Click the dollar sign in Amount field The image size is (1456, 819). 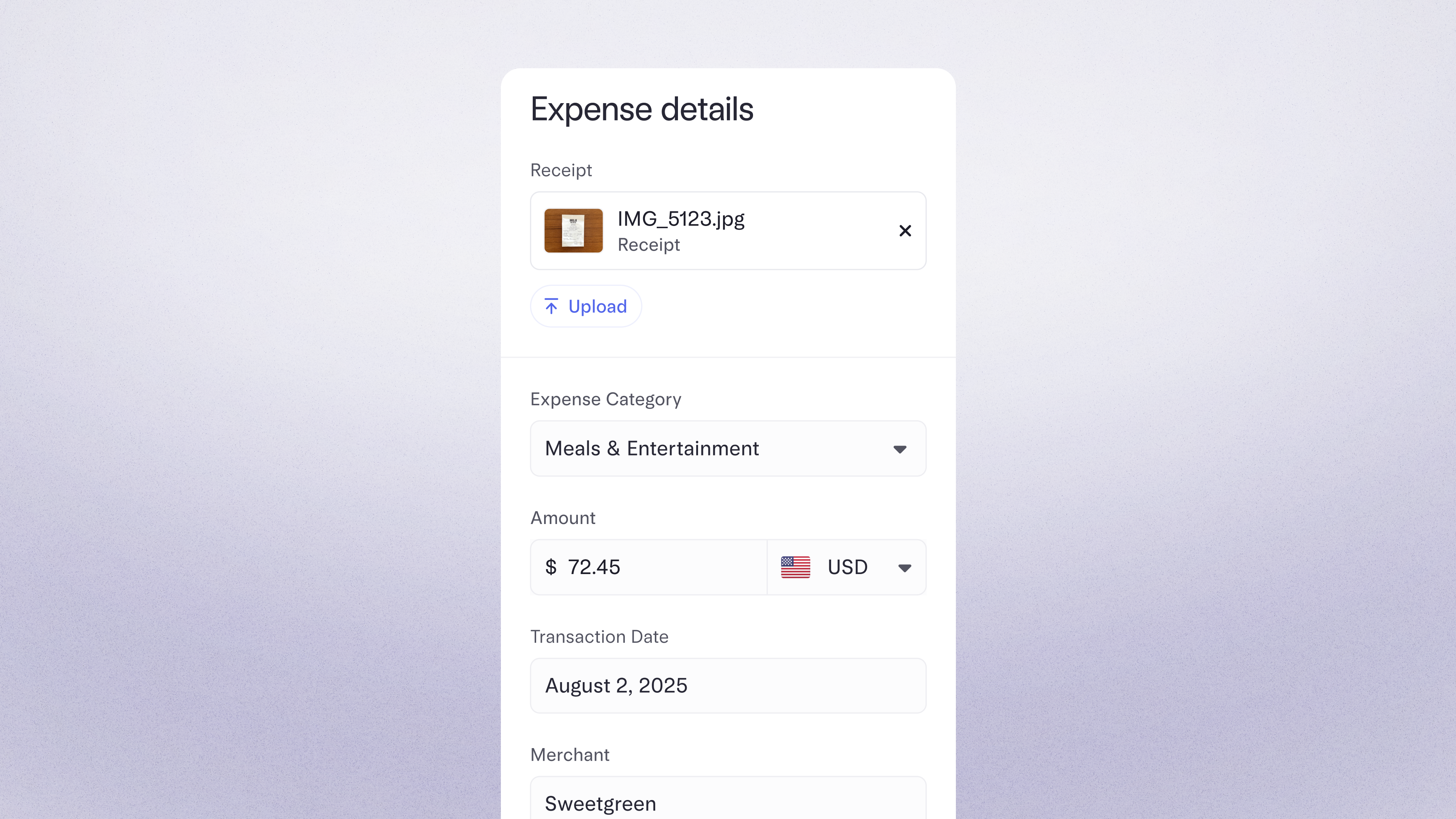[x=551, y=567]
